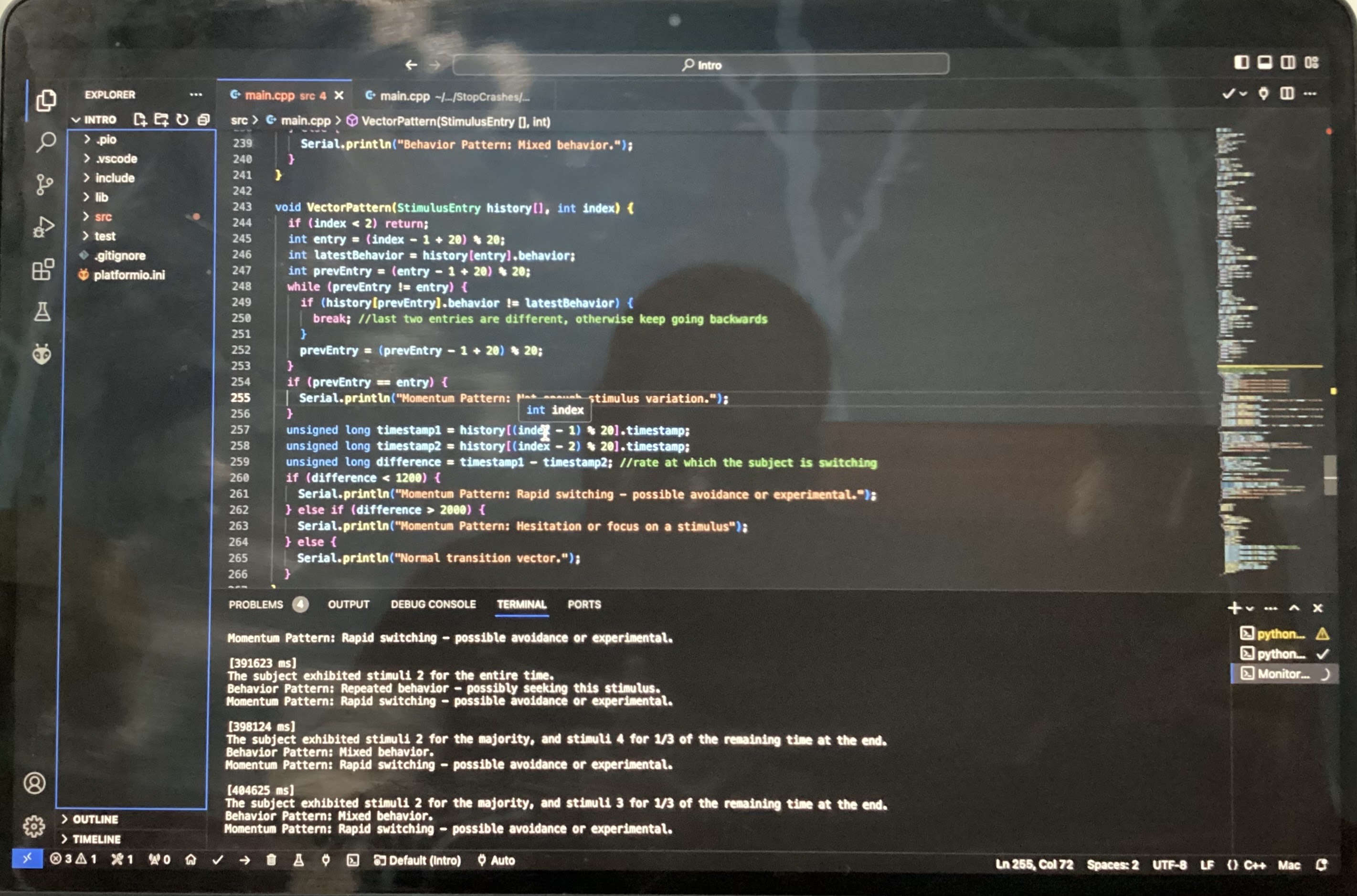The width and height of the screenshot is (1357, 896).
Task: Click the New File icon in Explorer
Action: tap(140, 119)
